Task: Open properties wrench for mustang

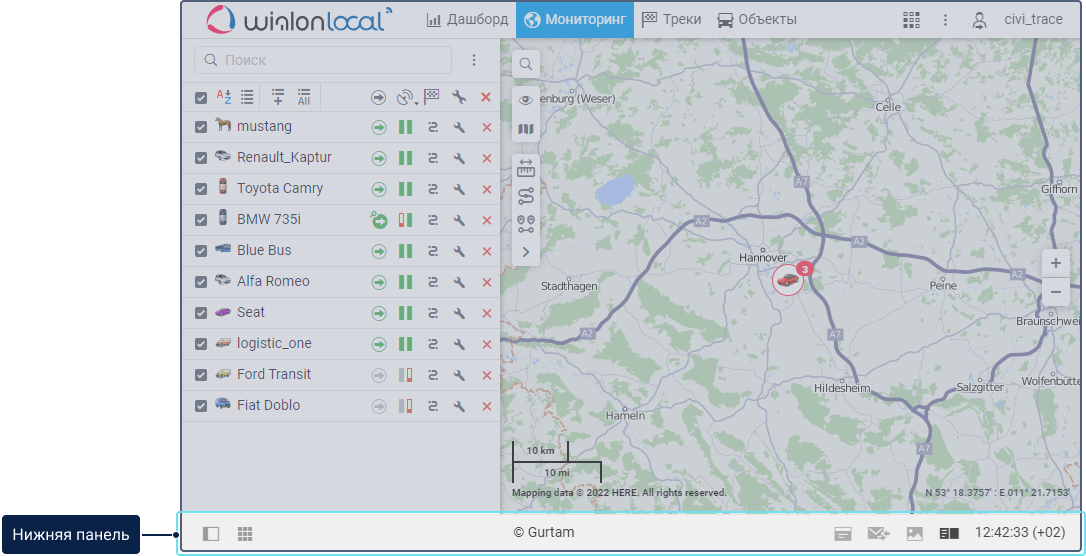Action: coord(459,127)
